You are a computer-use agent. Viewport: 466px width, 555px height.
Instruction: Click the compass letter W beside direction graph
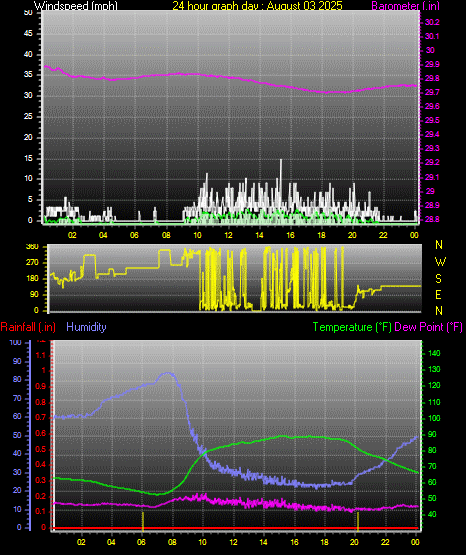click(x=440, y=262)
